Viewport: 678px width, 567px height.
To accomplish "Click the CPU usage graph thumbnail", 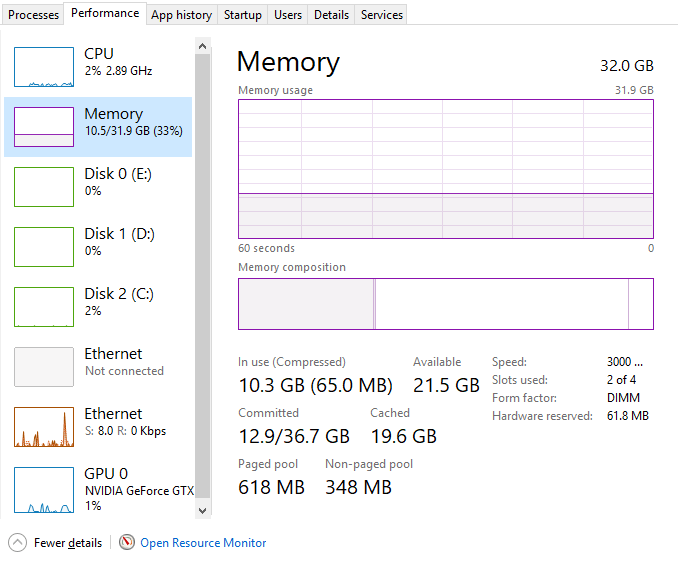I will pyautogui.click(x=44, y=67).
